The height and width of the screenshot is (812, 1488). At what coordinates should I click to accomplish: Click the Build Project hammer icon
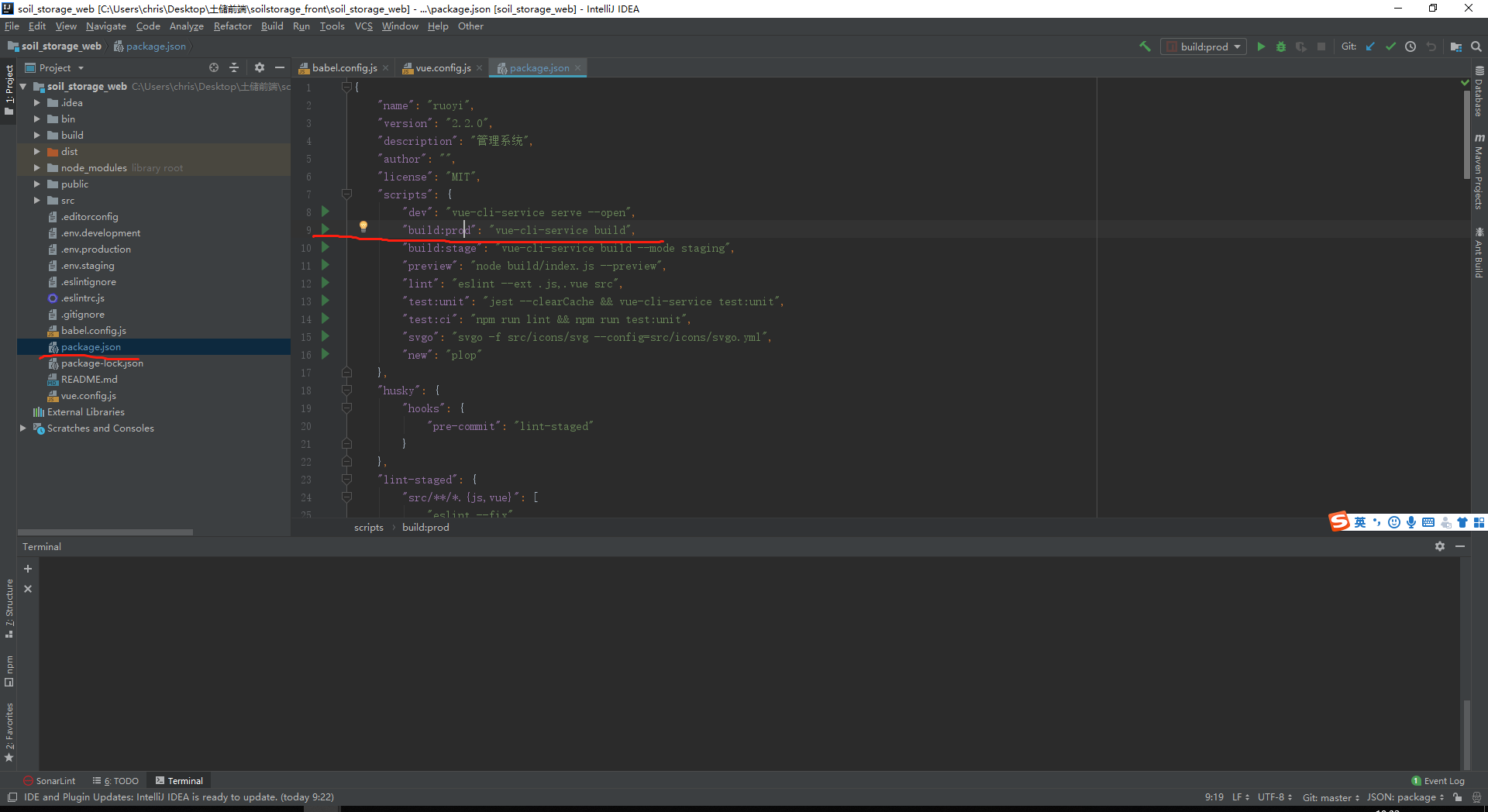[x=1145, y=46]
